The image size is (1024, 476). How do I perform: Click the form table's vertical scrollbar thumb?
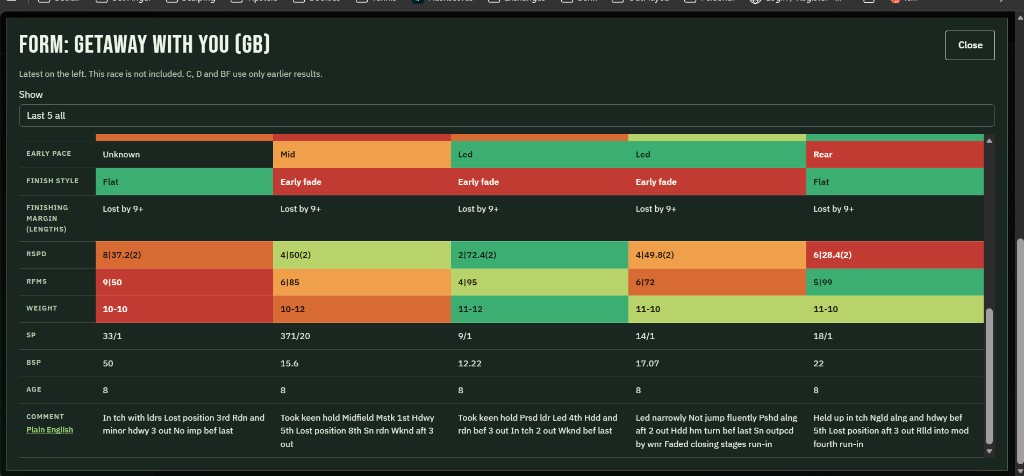point(989,375)
